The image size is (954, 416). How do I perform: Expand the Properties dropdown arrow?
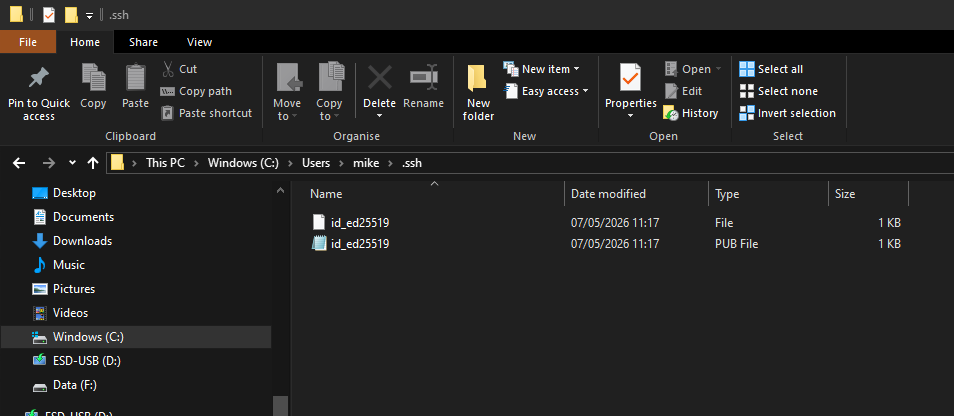[631, 116]
